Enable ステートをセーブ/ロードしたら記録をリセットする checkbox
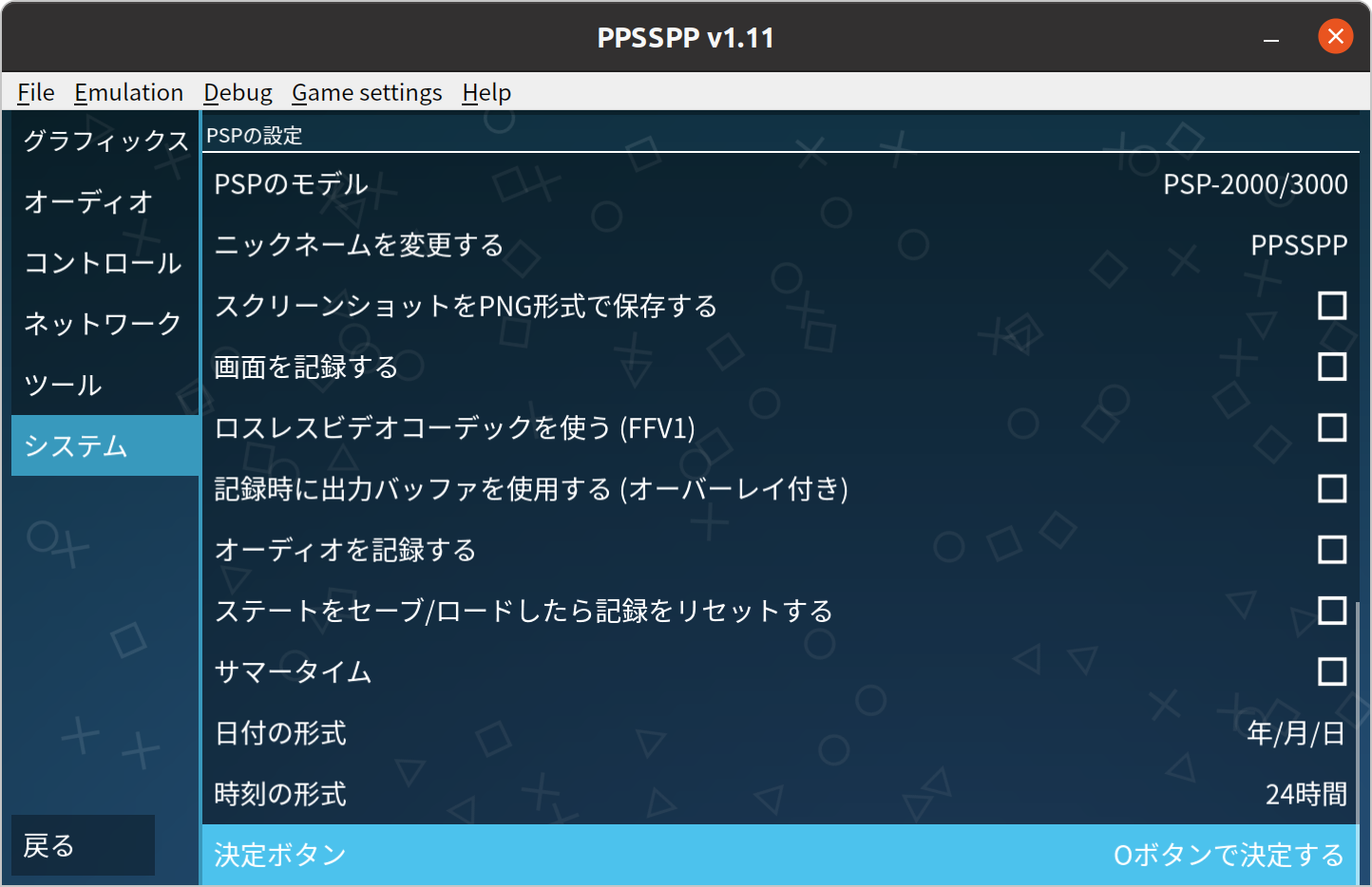Image resolution: width=1372 pixels, height=887 pixels. (x=1332, y=611)
